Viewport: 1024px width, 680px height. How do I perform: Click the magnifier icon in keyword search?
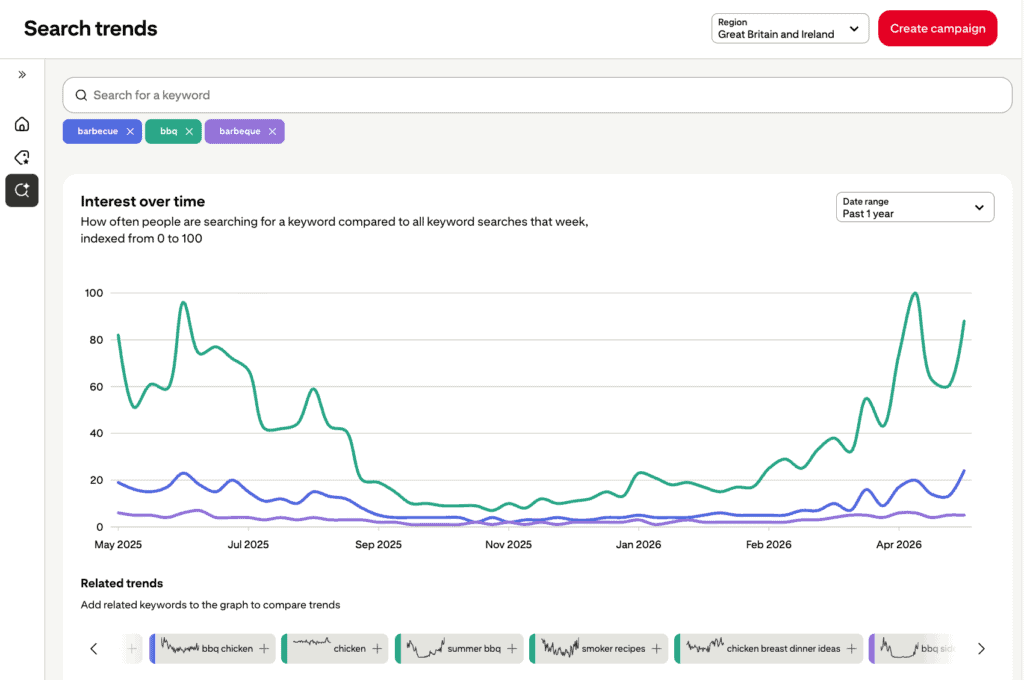(x=81, y=95)
